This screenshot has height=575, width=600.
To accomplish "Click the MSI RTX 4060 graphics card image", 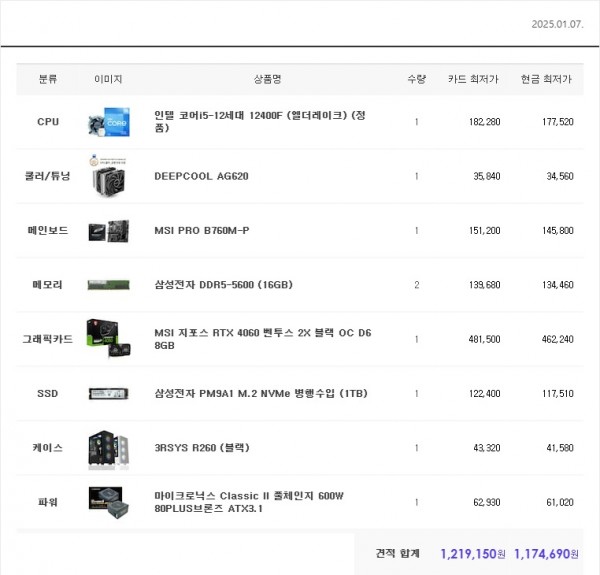I will 107,339.
